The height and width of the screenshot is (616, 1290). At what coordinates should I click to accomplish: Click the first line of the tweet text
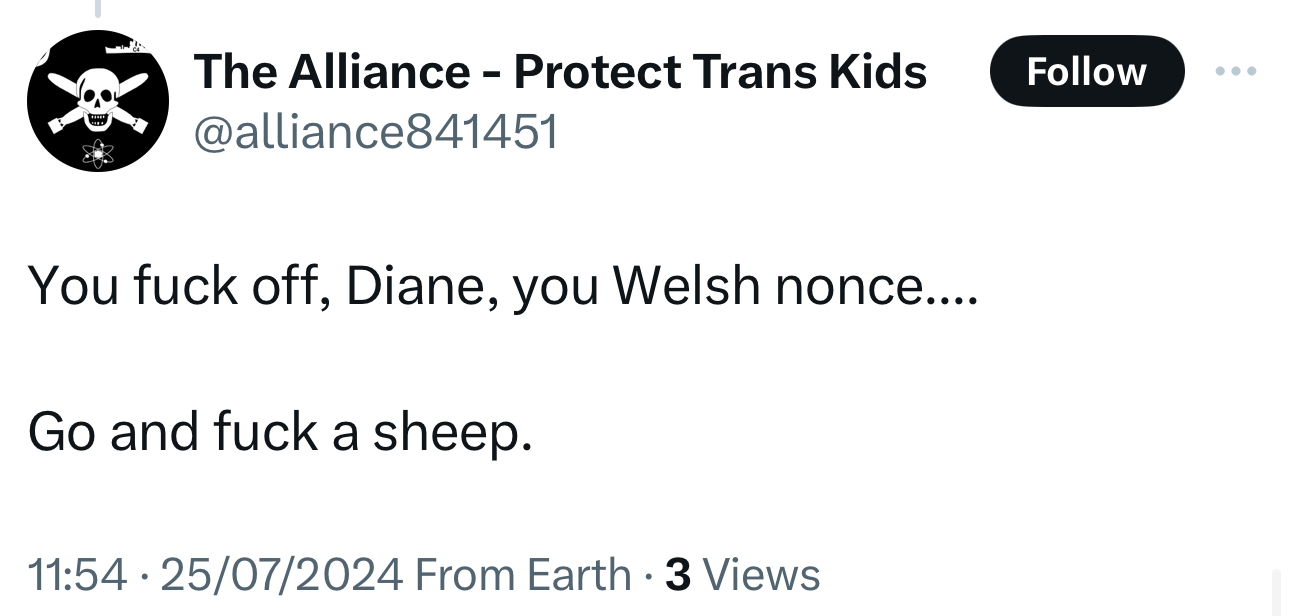pyautogui.click(x=498, y=286)
